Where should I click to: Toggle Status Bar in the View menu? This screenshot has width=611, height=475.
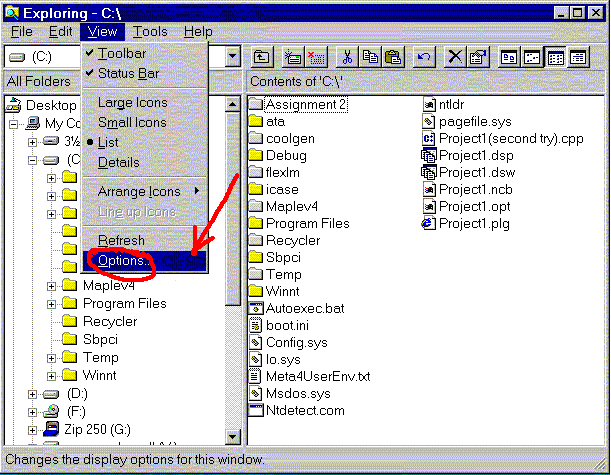[x=128, y=73]
